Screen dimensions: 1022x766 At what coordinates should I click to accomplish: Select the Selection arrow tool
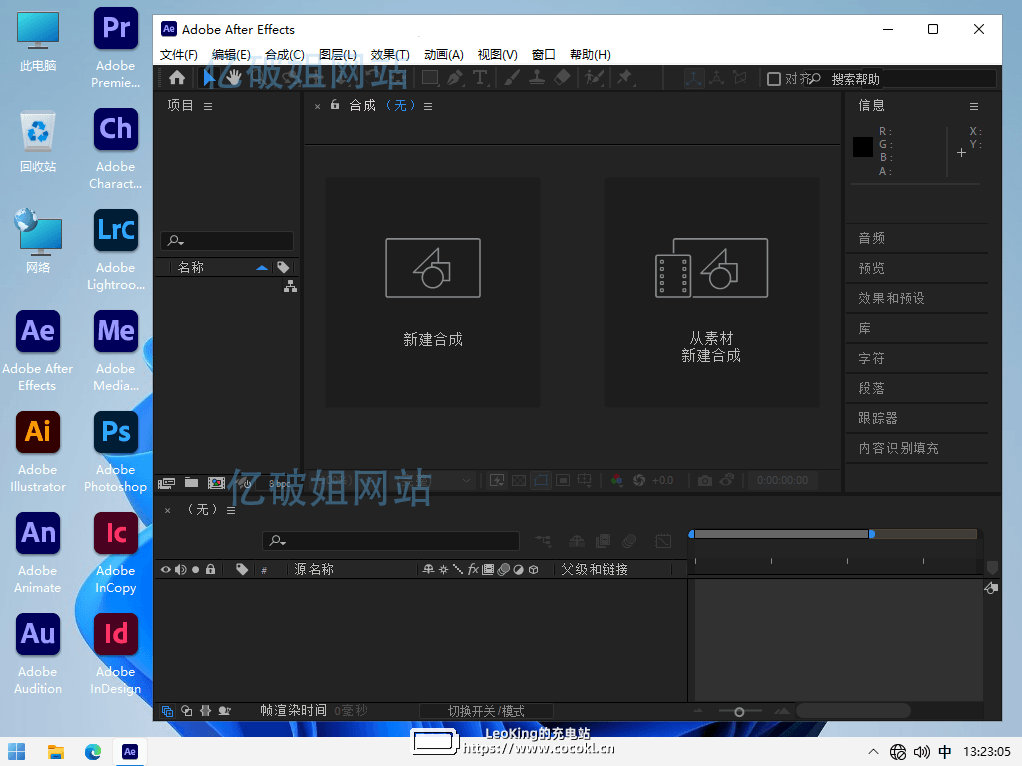pos(209,78)
